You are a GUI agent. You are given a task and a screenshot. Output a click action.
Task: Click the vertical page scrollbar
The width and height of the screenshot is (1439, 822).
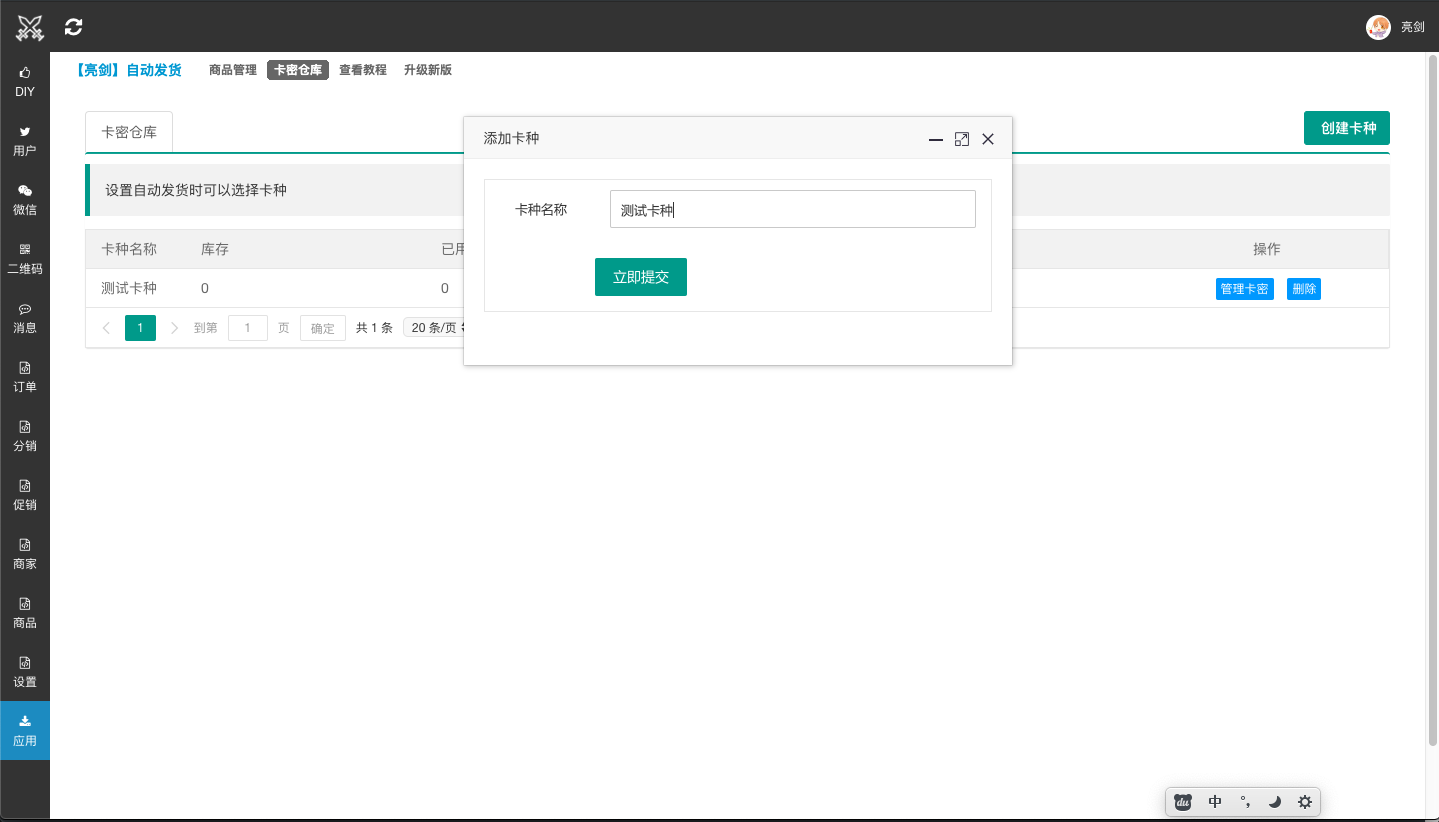(1431, 398)
